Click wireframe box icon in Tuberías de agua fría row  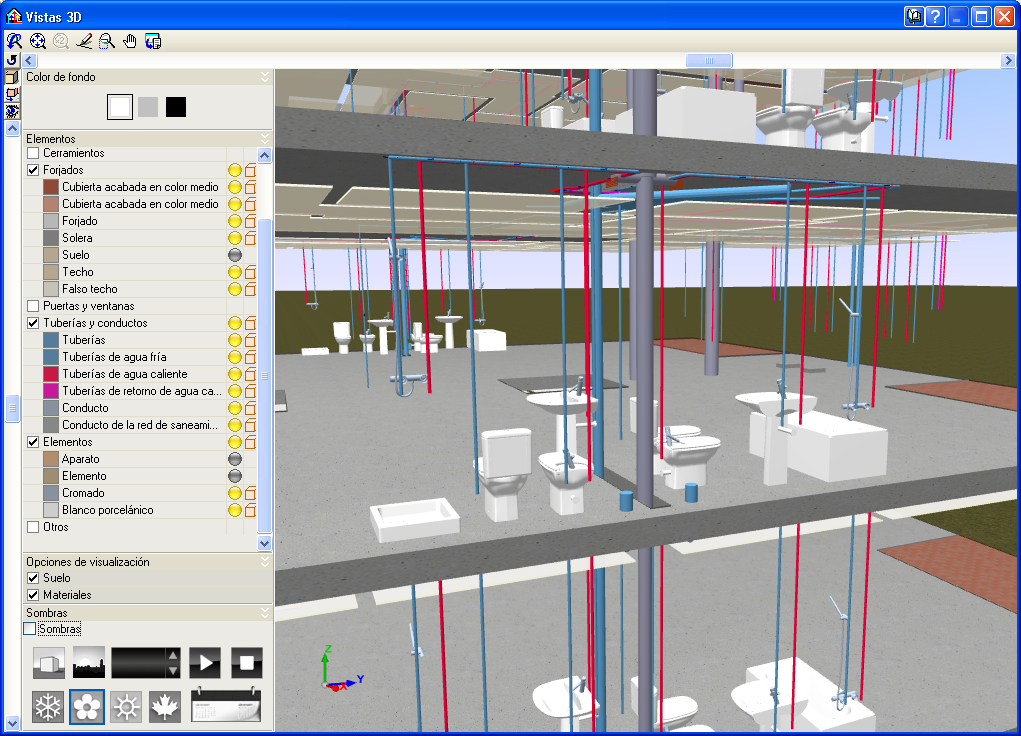251,357
